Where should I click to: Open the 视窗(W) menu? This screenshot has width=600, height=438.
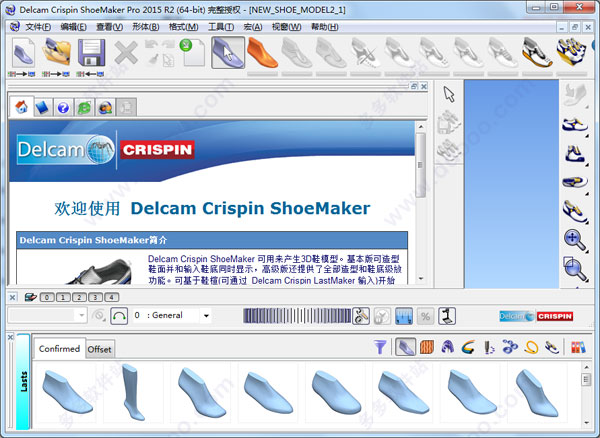(286, 27)
